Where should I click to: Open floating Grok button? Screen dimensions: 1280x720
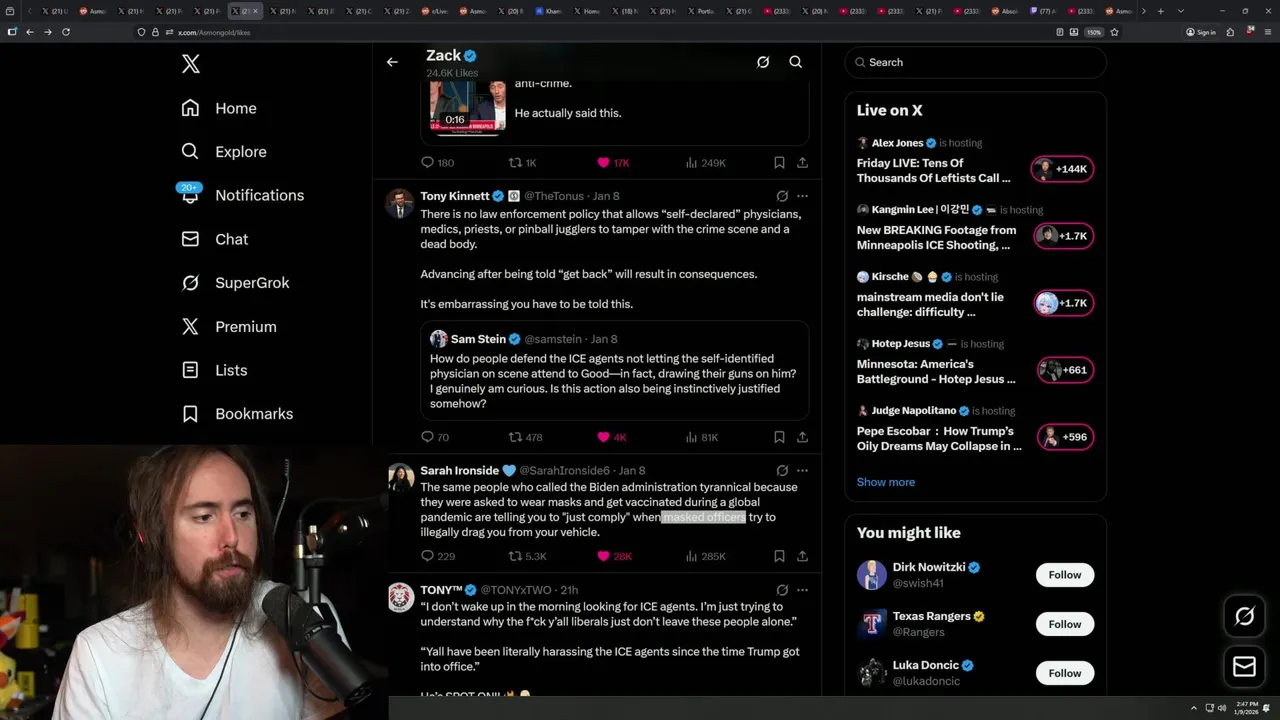click(1244, 616)
